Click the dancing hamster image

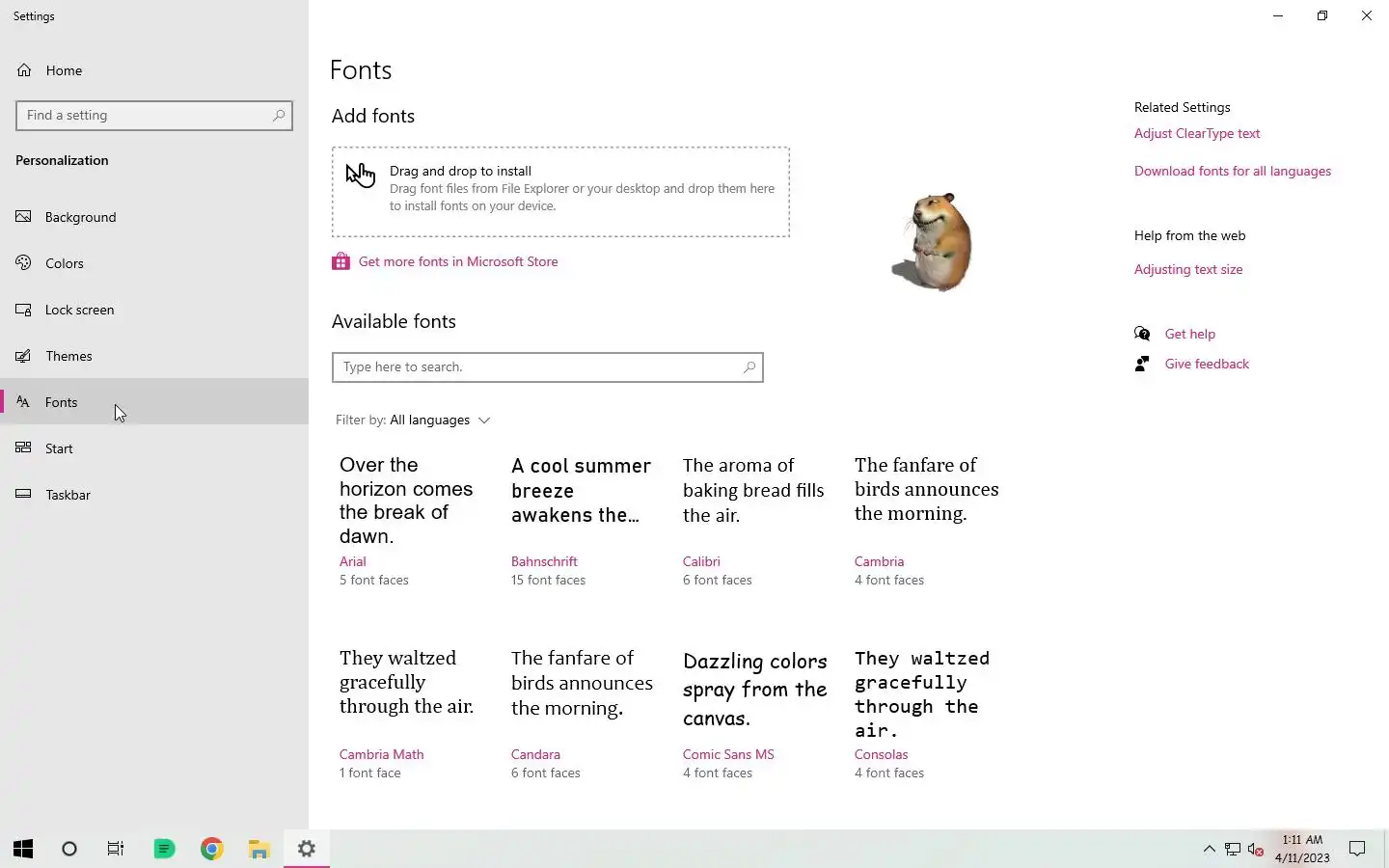(932, 241)
